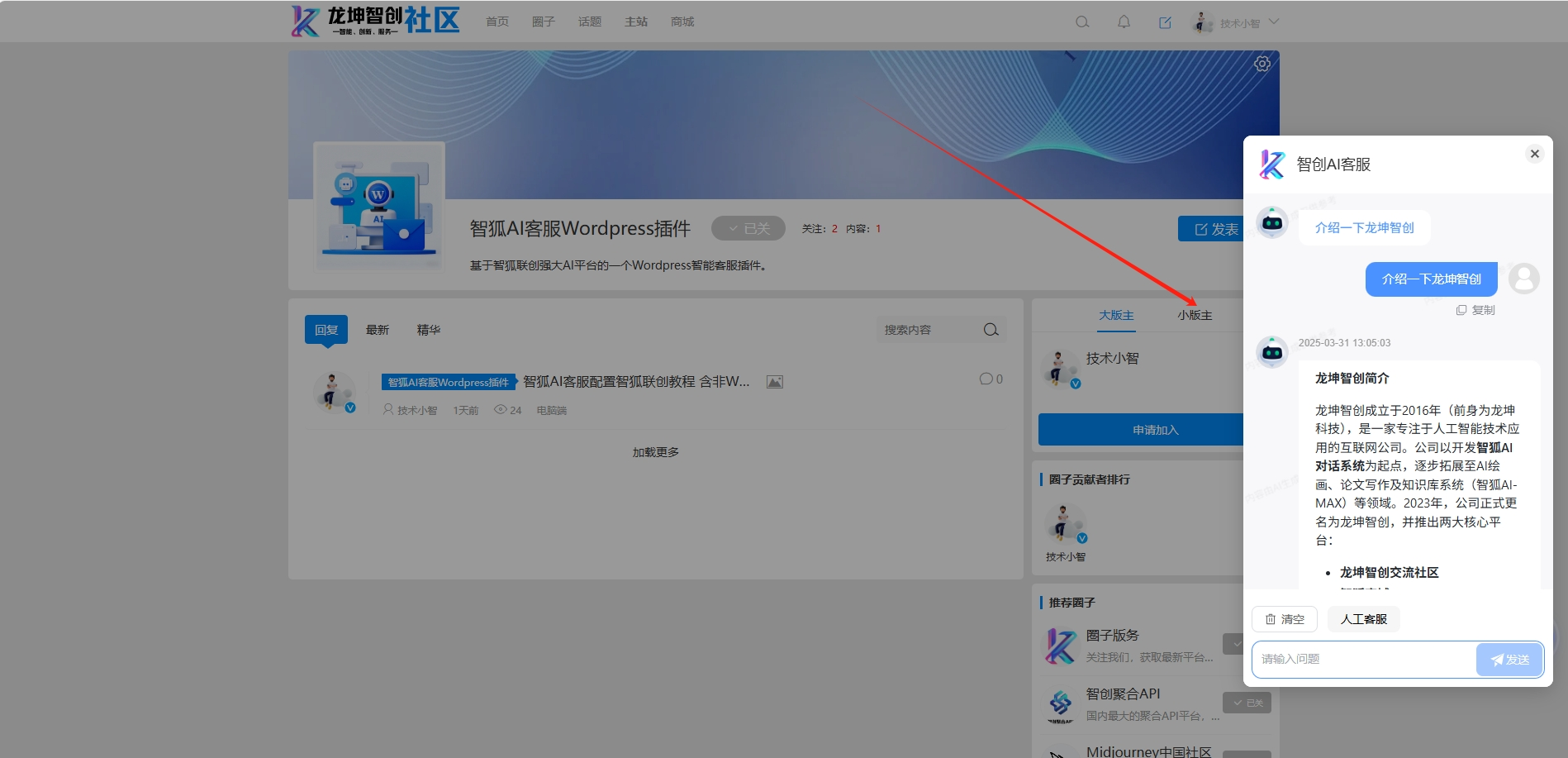Click suggested question 介绍一下龙坤智创

[x=1365, y=227]
